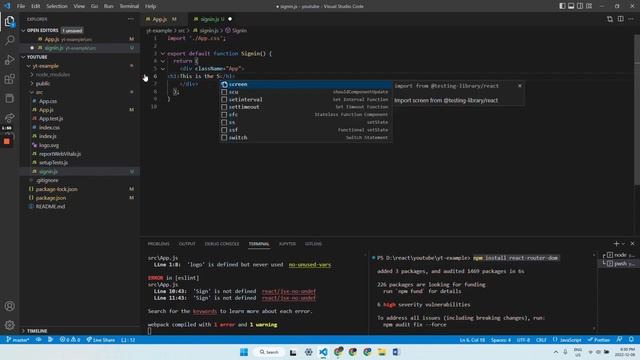Toggle panel layout icon in title bar
This screenshot has width=640, height=360.
pyautogui.click(x=571, y=6)
